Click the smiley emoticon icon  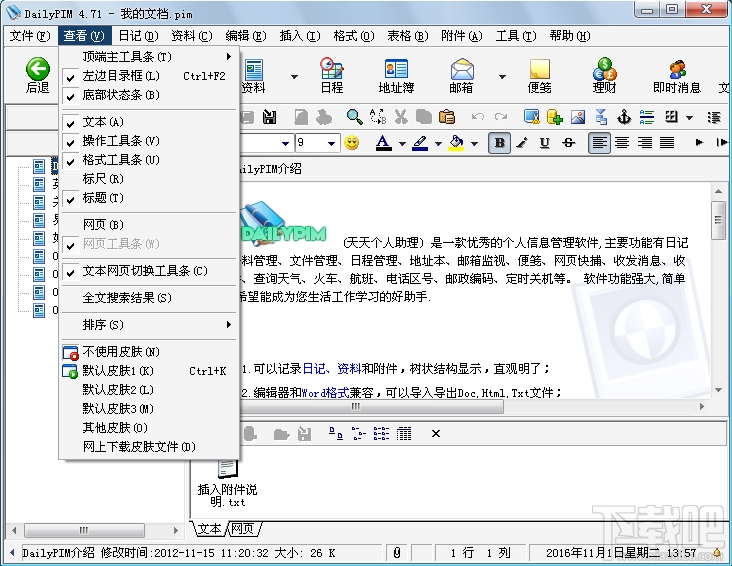[352, 143]
